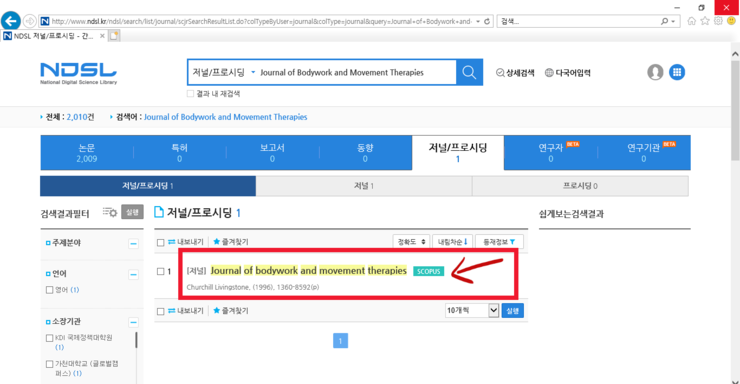Select 프로시딩 0 sub-tab
Viewport: 740px width, 384px height.
click(x=580, y=186)
